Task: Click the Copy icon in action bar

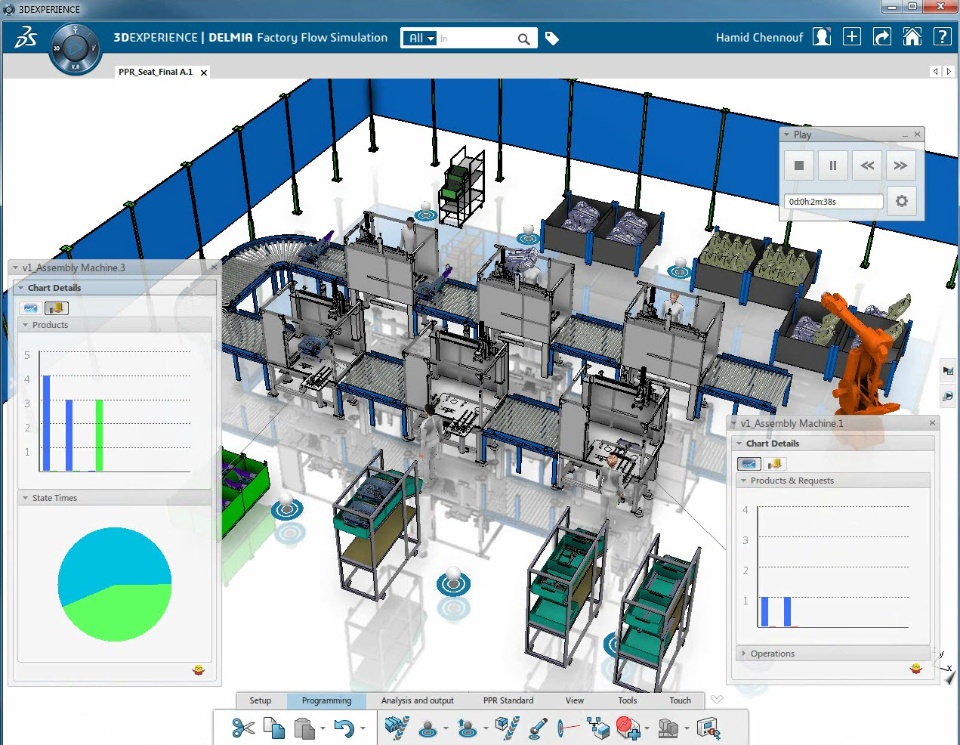Action: (x=274, y=728)
